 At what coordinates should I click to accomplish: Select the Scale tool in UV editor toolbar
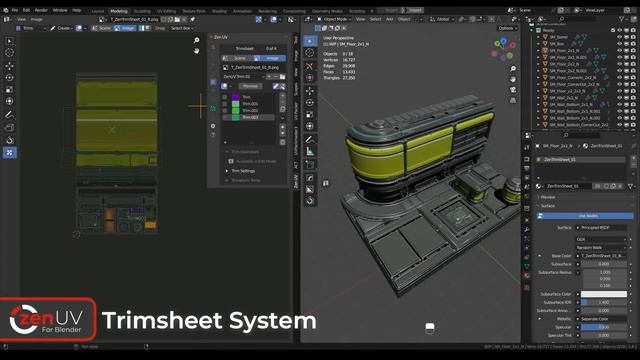[9, 89]
